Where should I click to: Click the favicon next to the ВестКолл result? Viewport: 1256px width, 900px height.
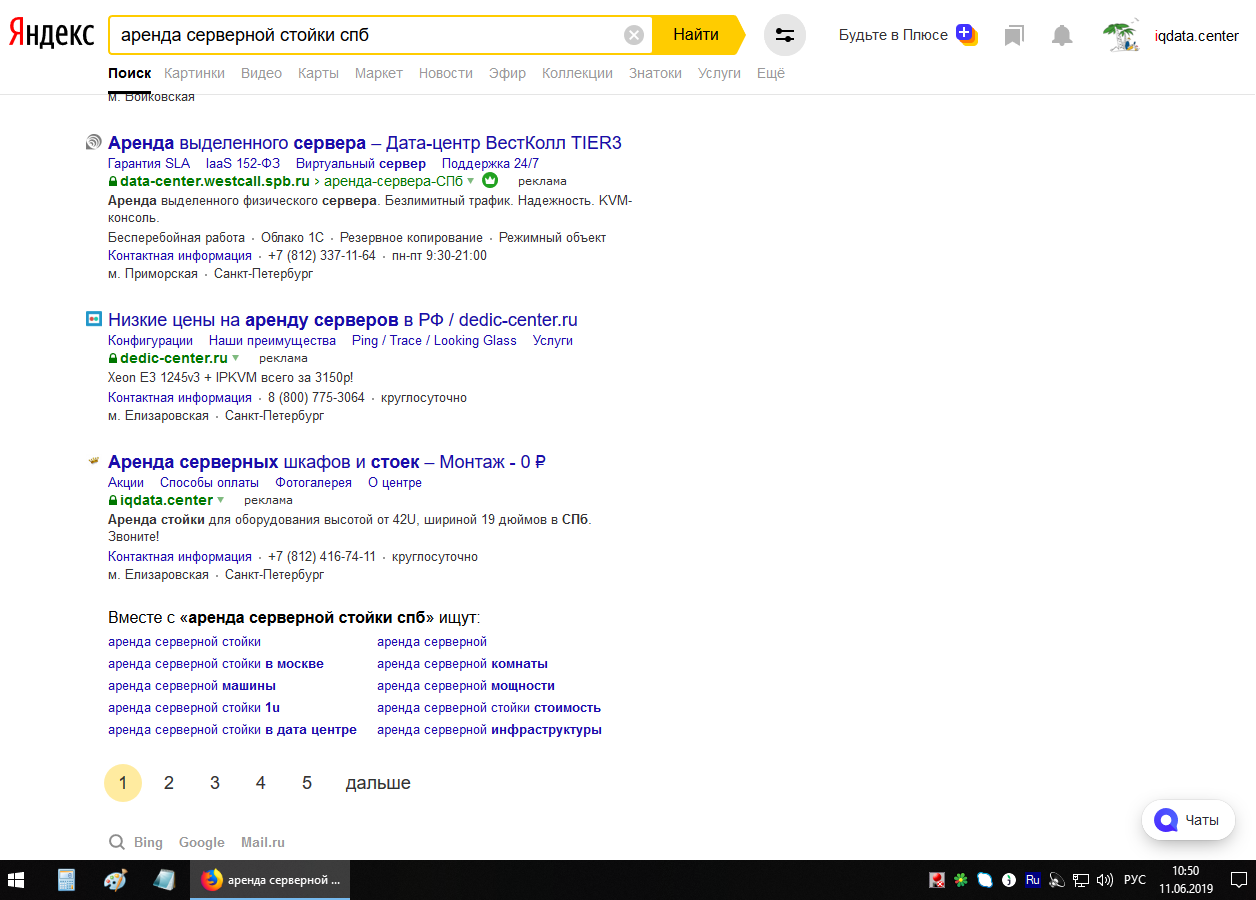coord(94,142)
